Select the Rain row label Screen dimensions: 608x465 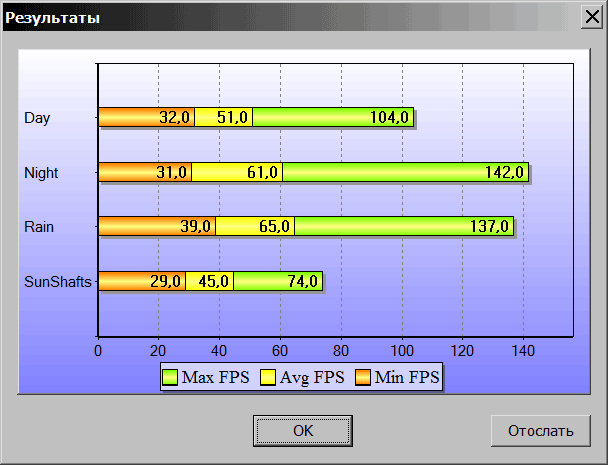[x=39, y=227]
